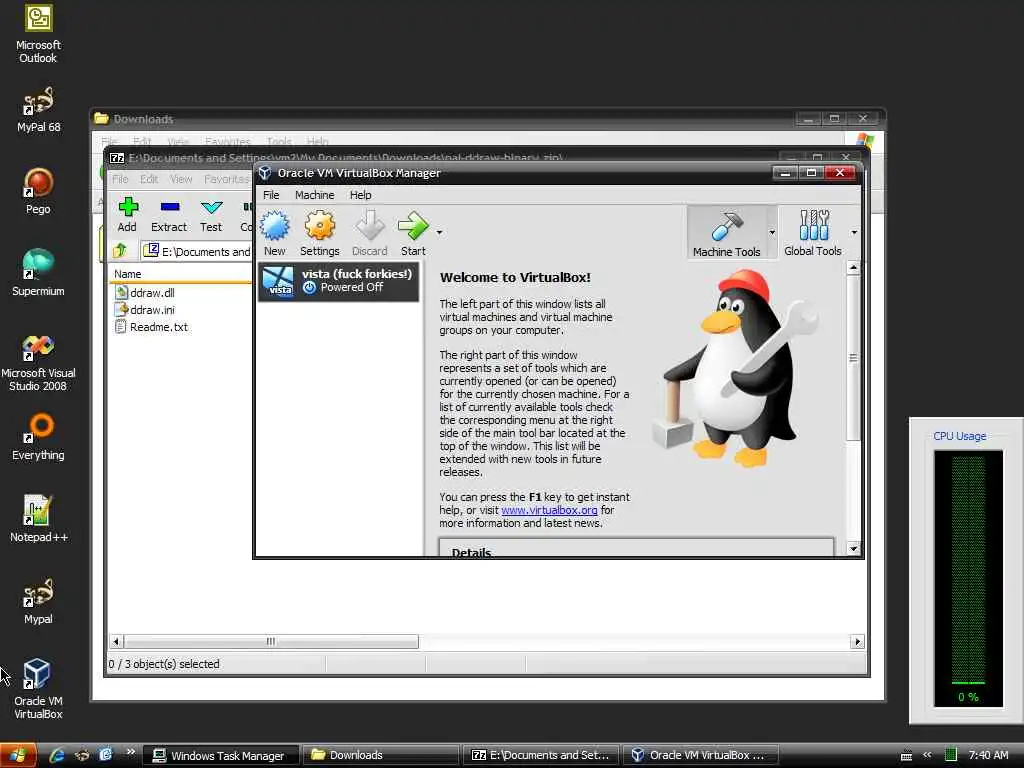Click the 7-Zip horizontal scroll right arrow
This screenshot has width=1024, height=768.
857,641
